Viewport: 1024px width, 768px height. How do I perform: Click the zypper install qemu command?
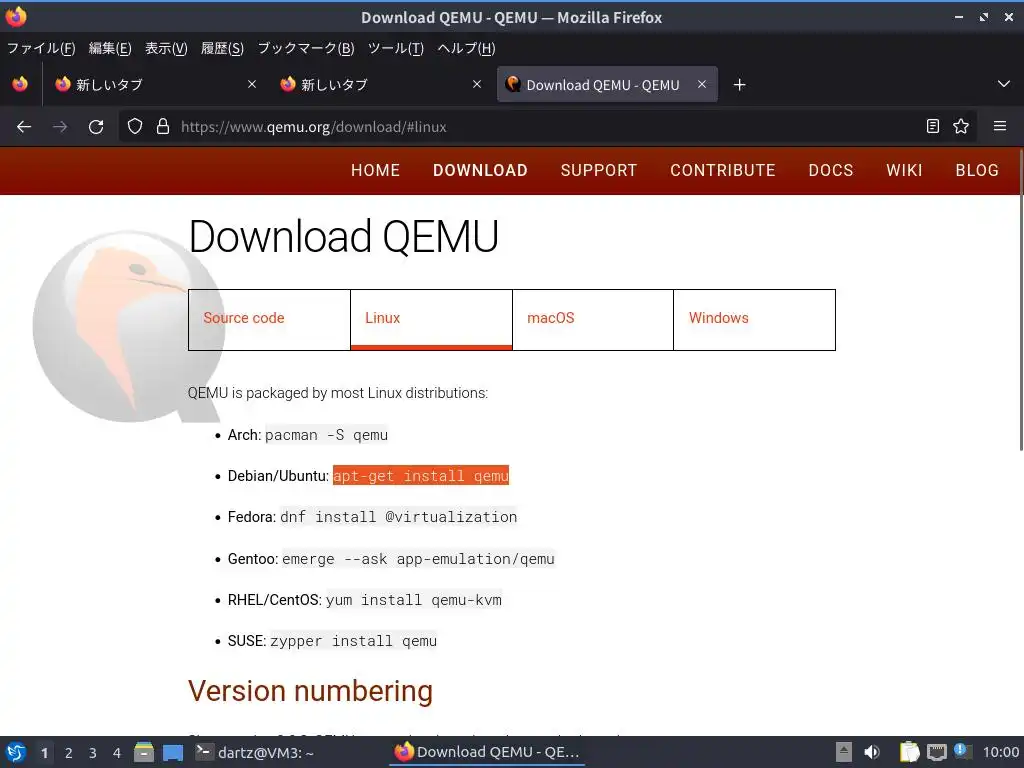pyautogui.click(x=353, y=641)
